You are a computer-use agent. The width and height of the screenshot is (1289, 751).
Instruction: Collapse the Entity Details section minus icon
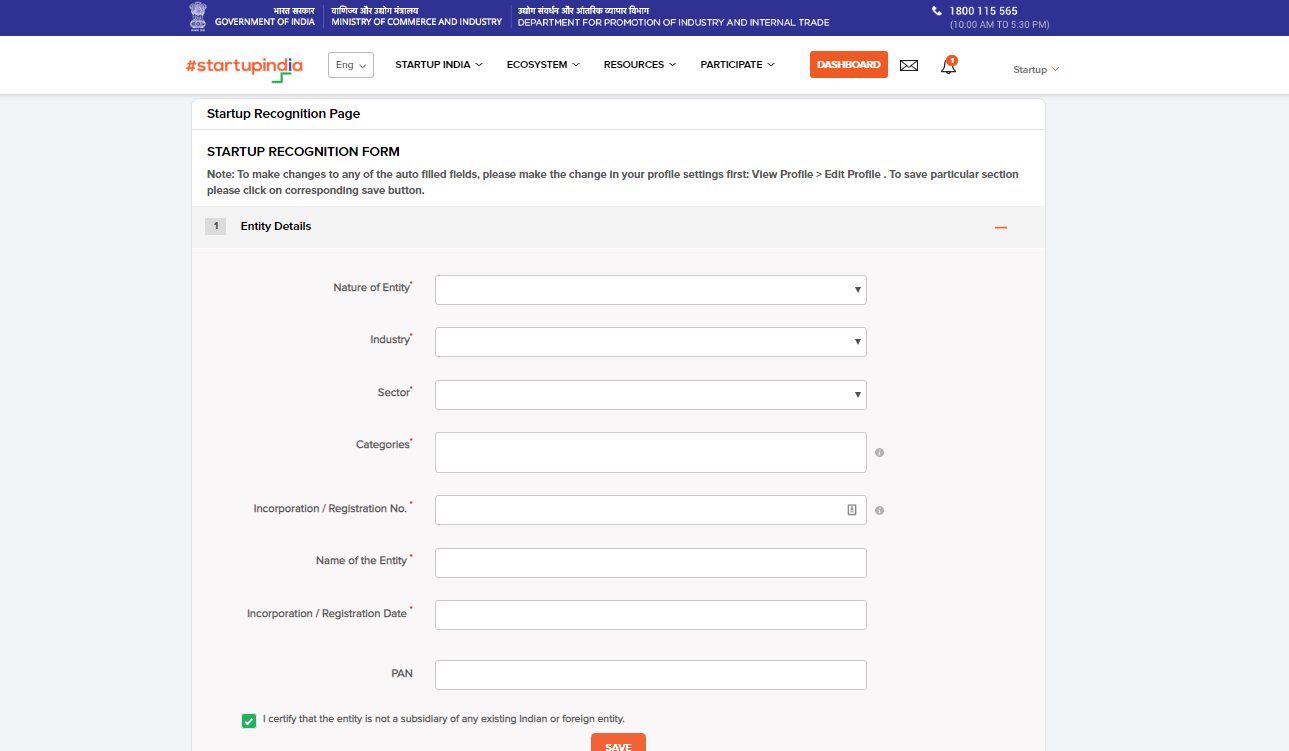[1001, 228]
